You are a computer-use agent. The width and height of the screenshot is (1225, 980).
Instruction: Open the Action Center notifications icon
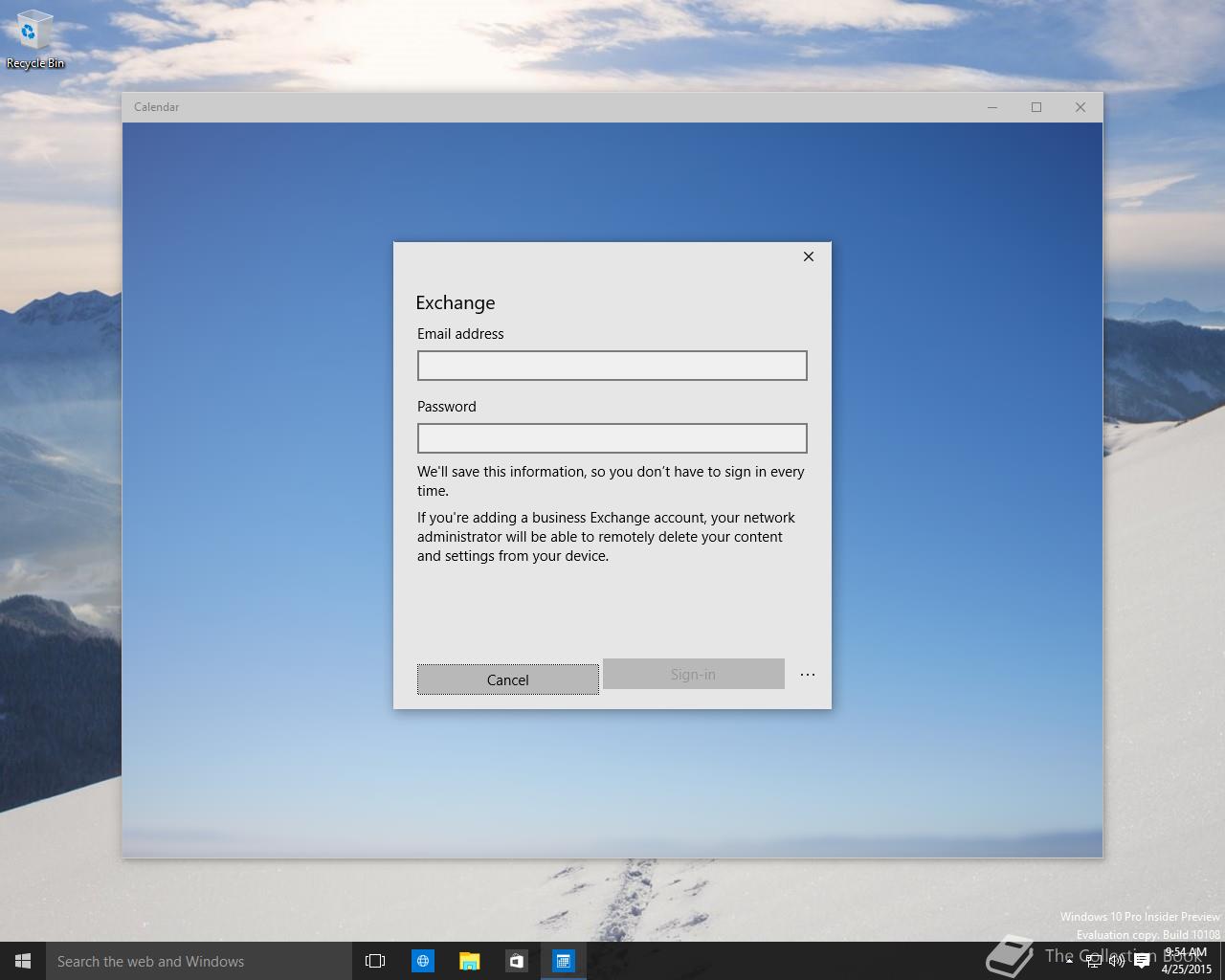click(x=1142, y=961)
